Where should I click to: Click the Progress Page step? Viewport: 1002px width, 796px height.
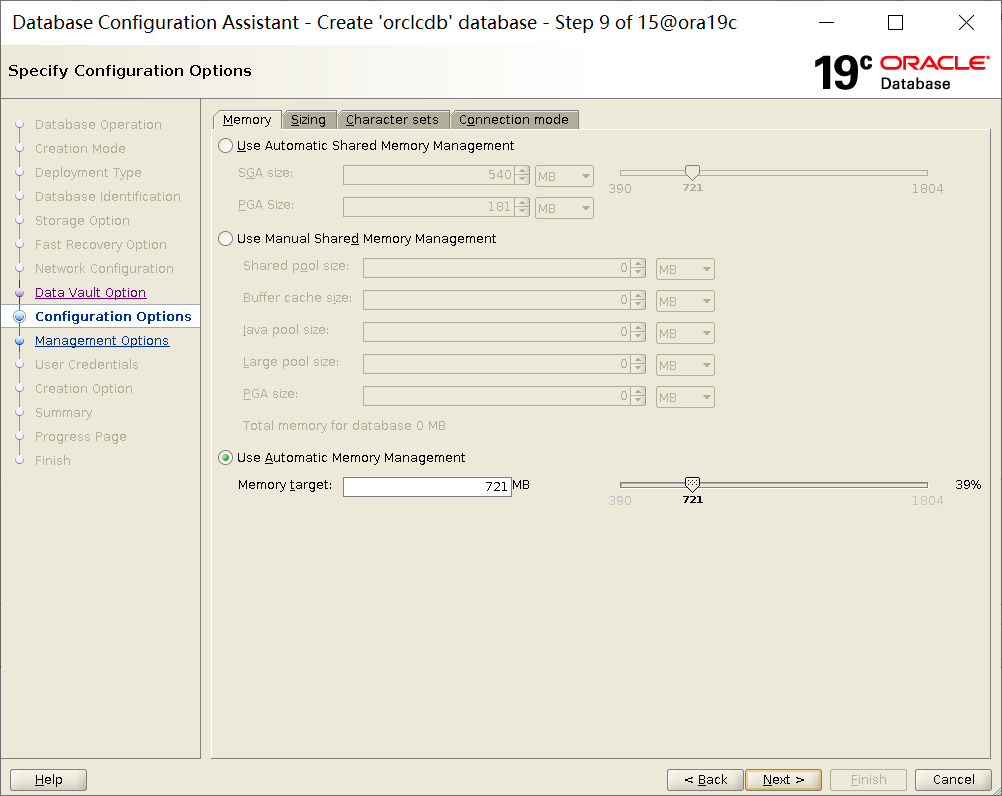pos(81,436)
